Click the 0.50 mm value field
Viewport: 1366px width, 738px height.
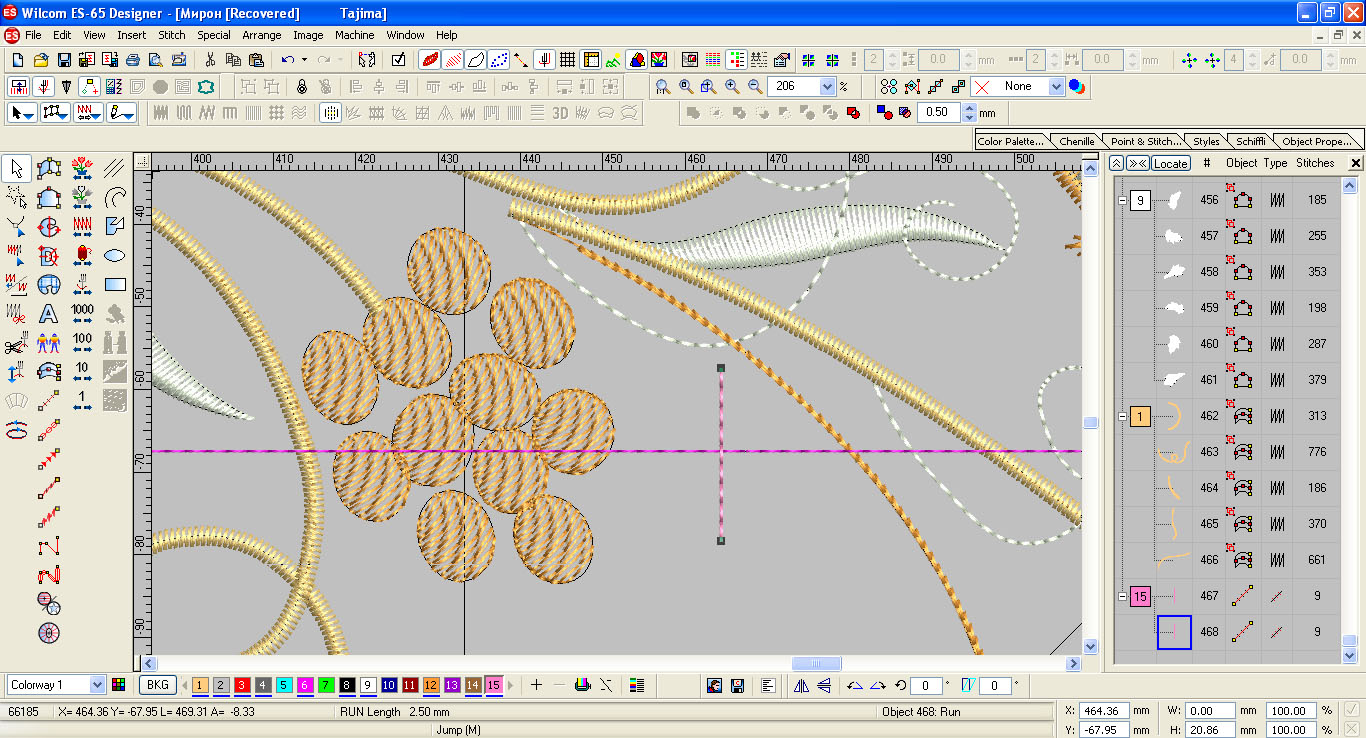click(x=939, y=113)
